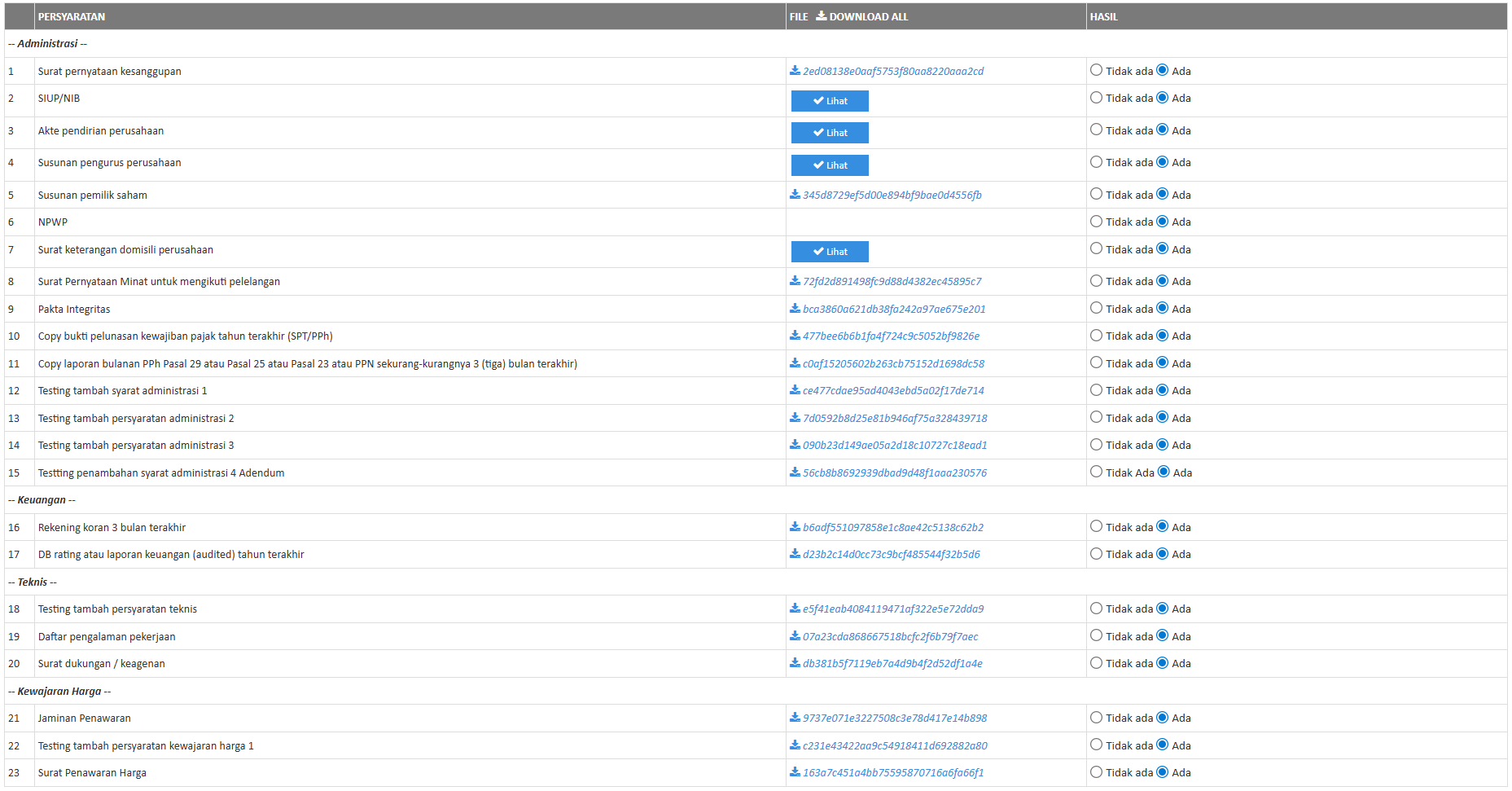
Task: Click download icon for Surat pernyataan kesanggupan
Action: (795, 71)
